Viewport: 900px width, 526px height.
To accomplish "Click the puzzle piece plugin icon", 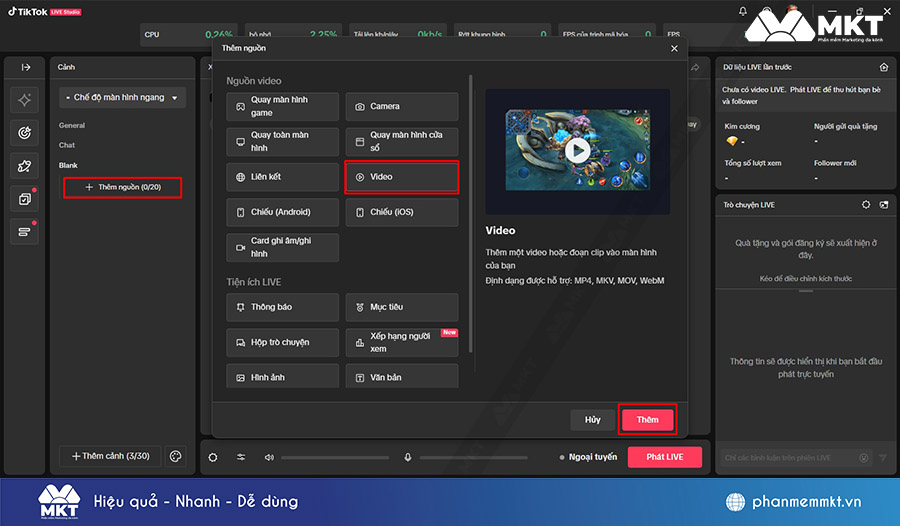I will point(26,165).
